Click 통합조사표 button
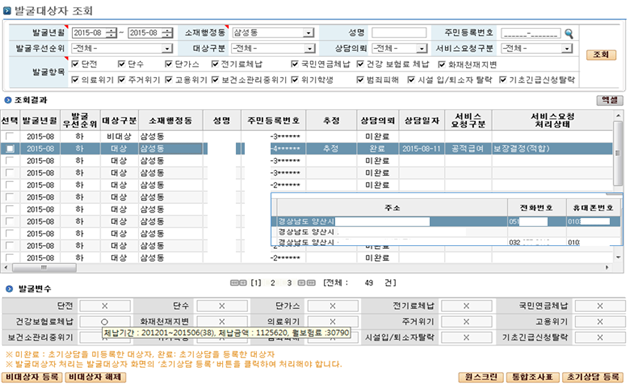The image size is (629, 392). 532,377
